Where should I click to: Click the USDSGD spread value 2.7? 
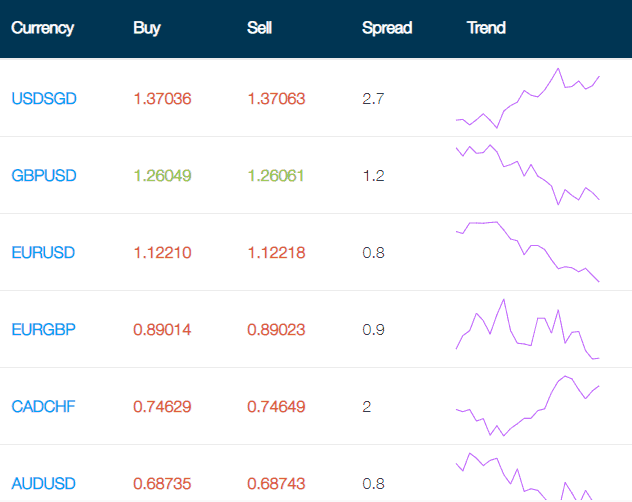click(x=373, y=99)
